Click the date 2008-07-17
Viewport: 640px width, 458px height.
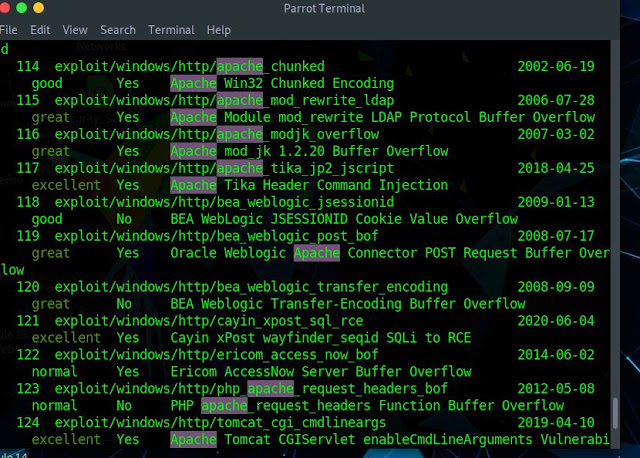[x=556, y=236]
